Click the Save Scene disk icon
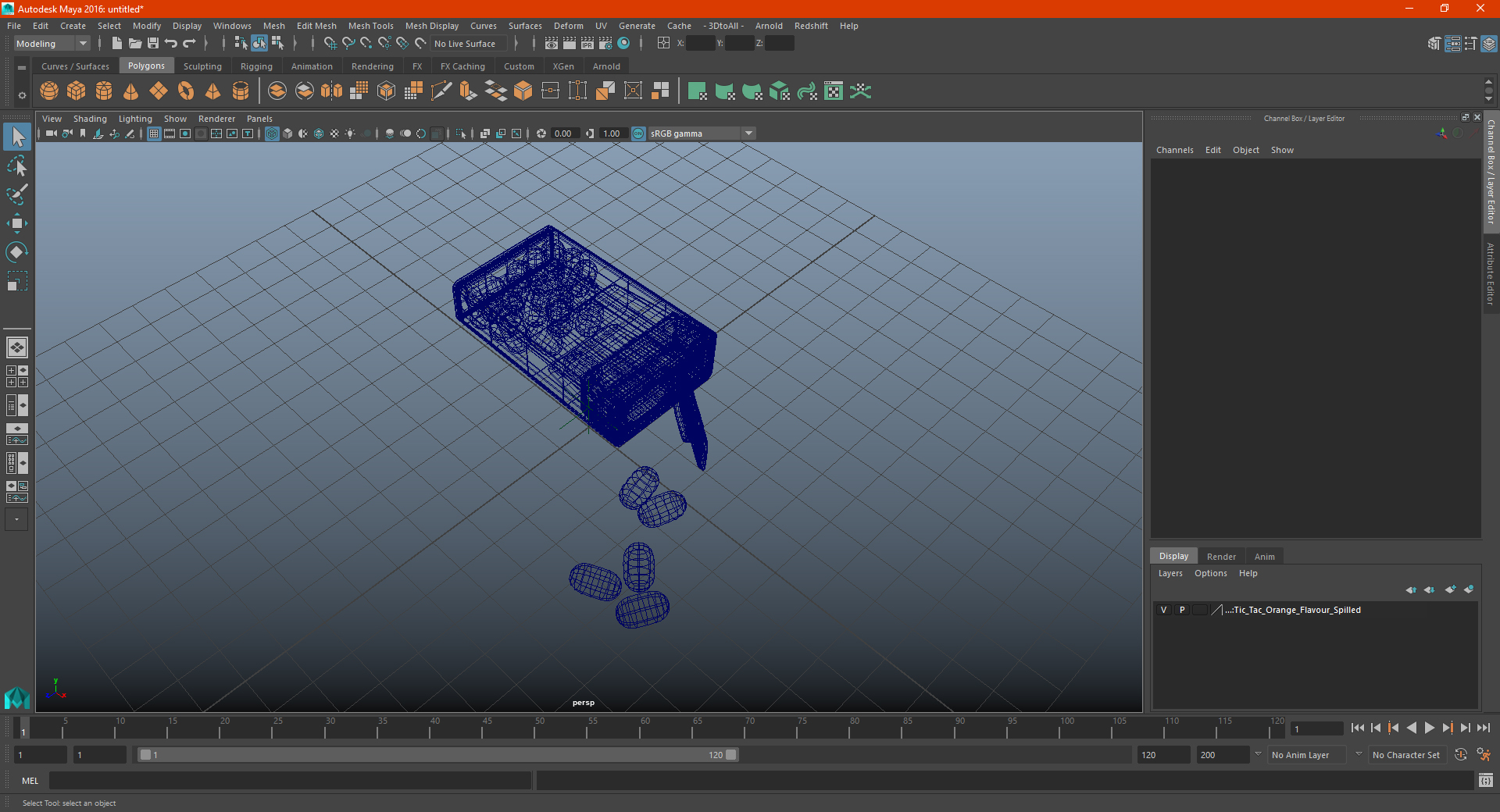Image resolution: width=1500 pixels, height=812 pixels. 153,44
